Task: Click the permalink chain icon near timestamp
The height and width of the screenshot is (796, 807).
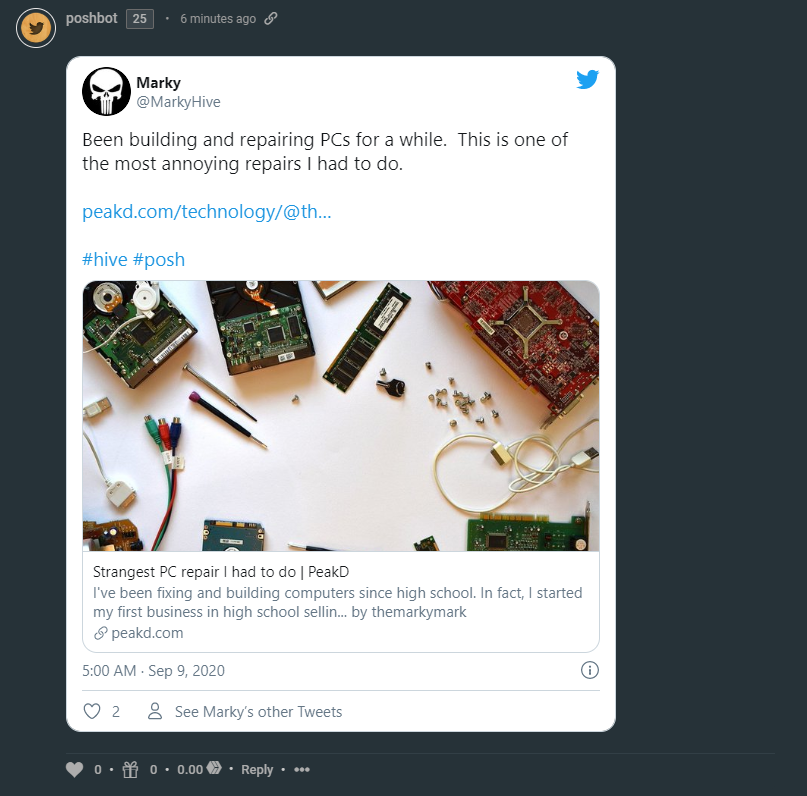Action: (x=271, y=19)
